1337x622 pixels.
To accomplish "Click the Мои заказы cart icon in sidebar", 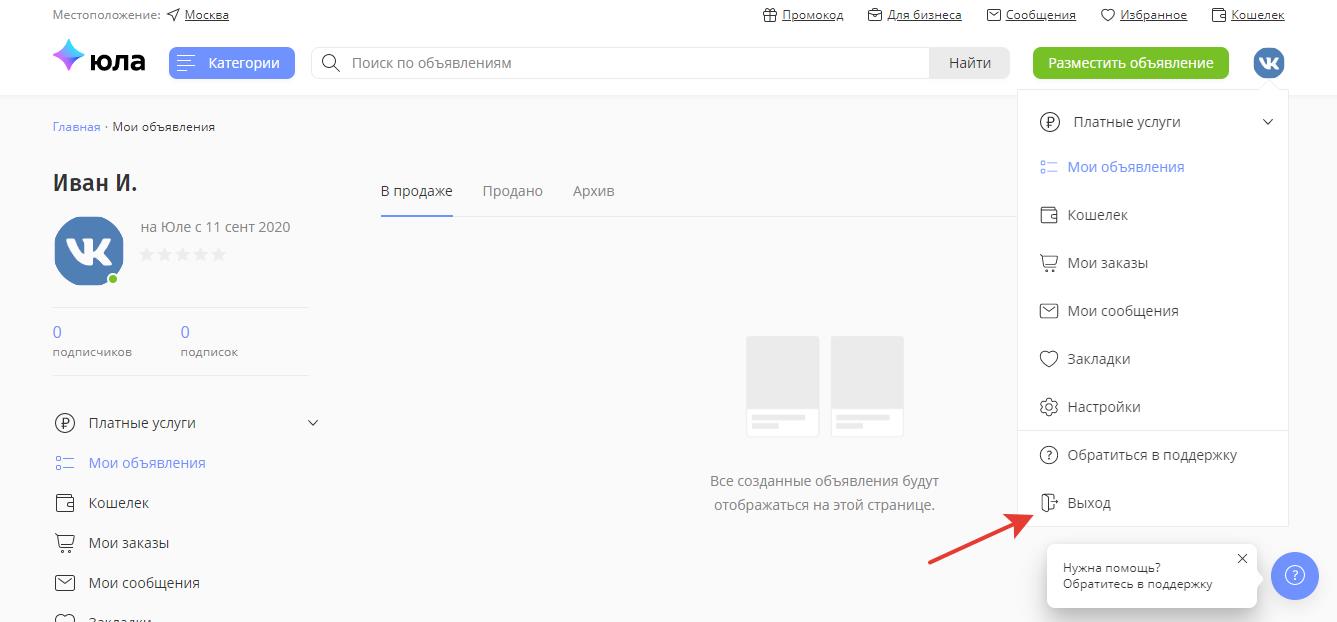I will [x=65, y=543].
